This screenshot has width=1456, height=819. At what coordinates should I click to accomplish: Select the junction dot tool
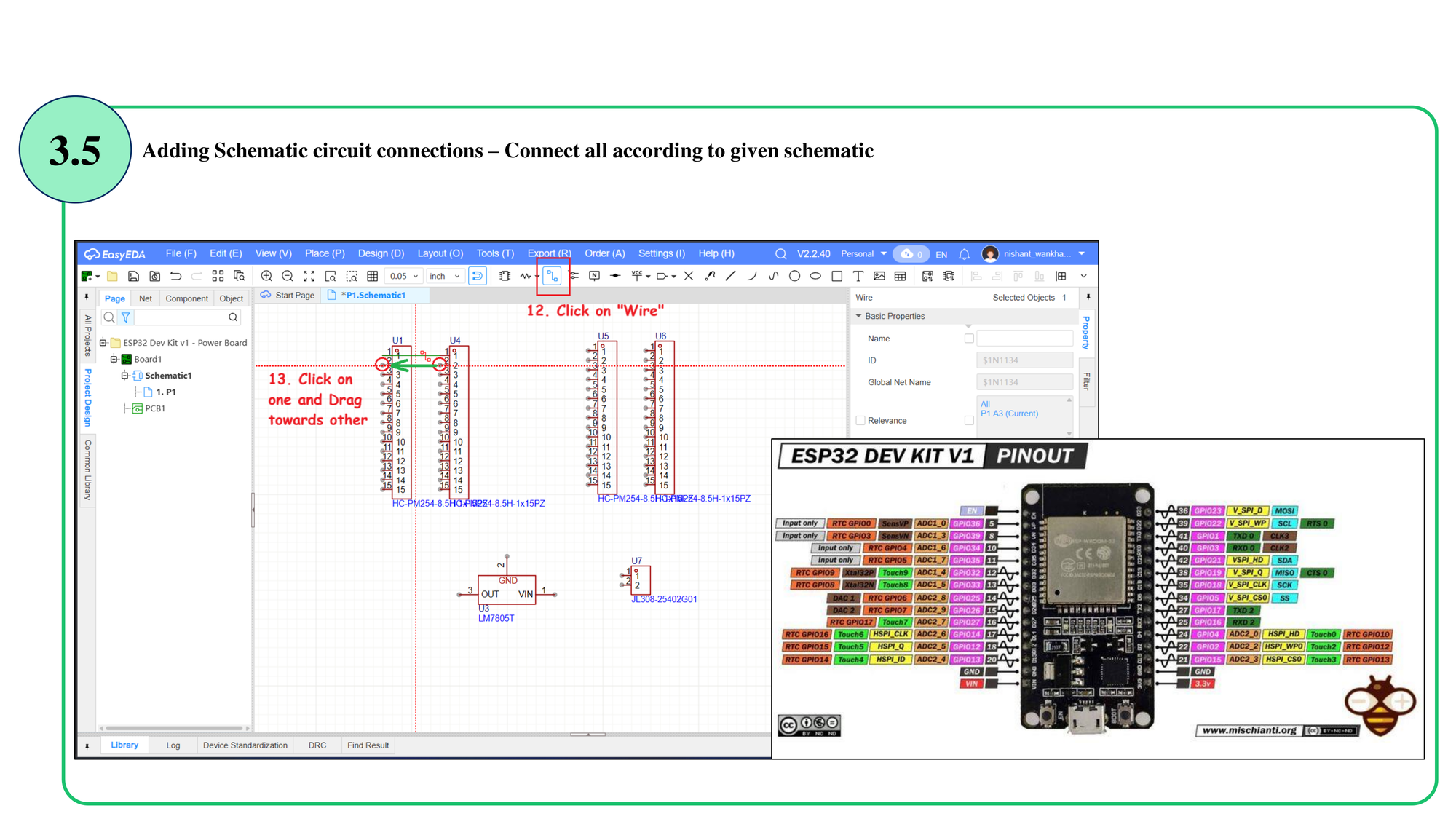click(x=615, y=276)
